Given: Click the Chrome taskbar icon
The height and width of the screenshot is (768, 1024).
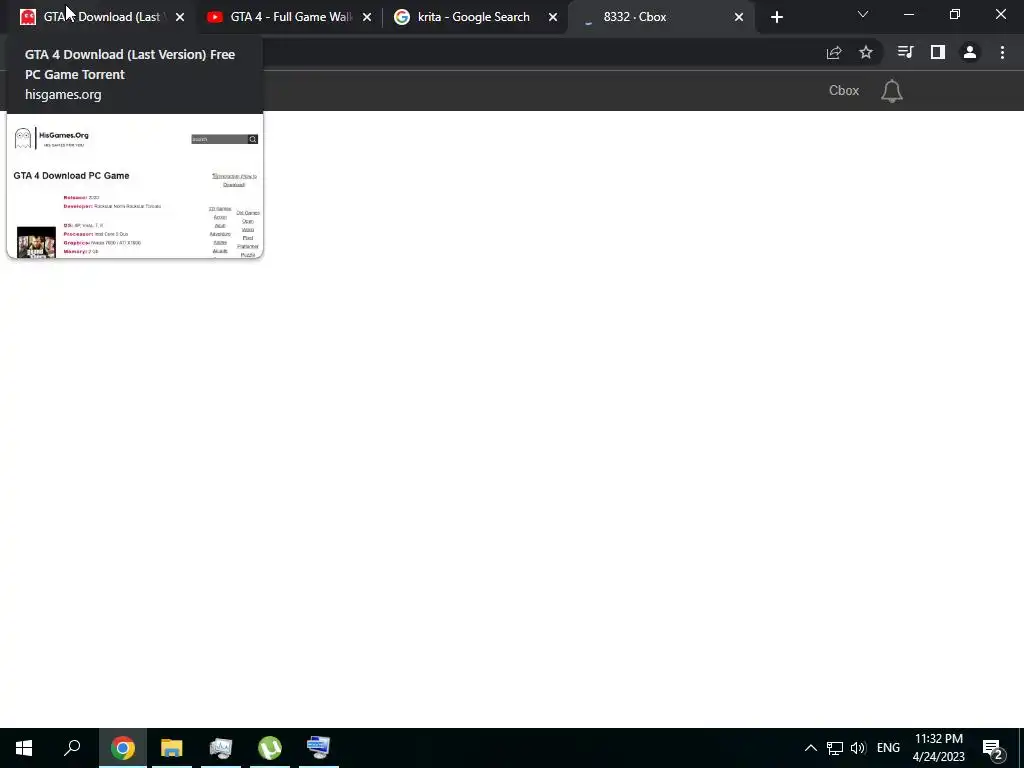Looking at the screenshot, I should 122,748.
